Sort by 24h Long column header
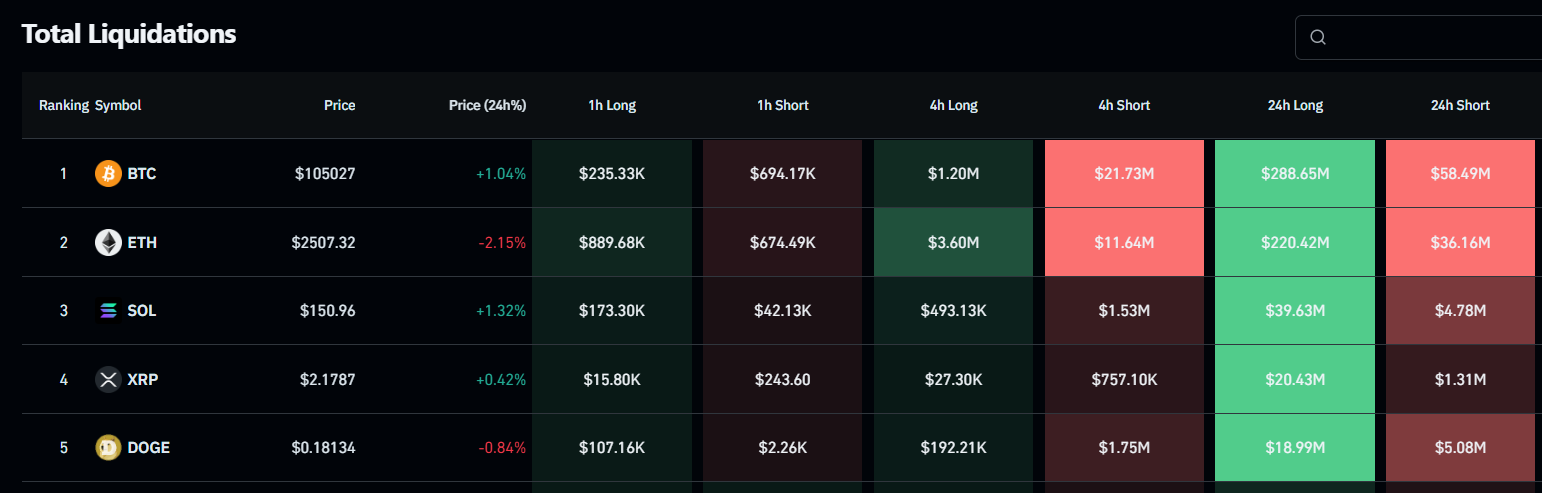 1295,105
